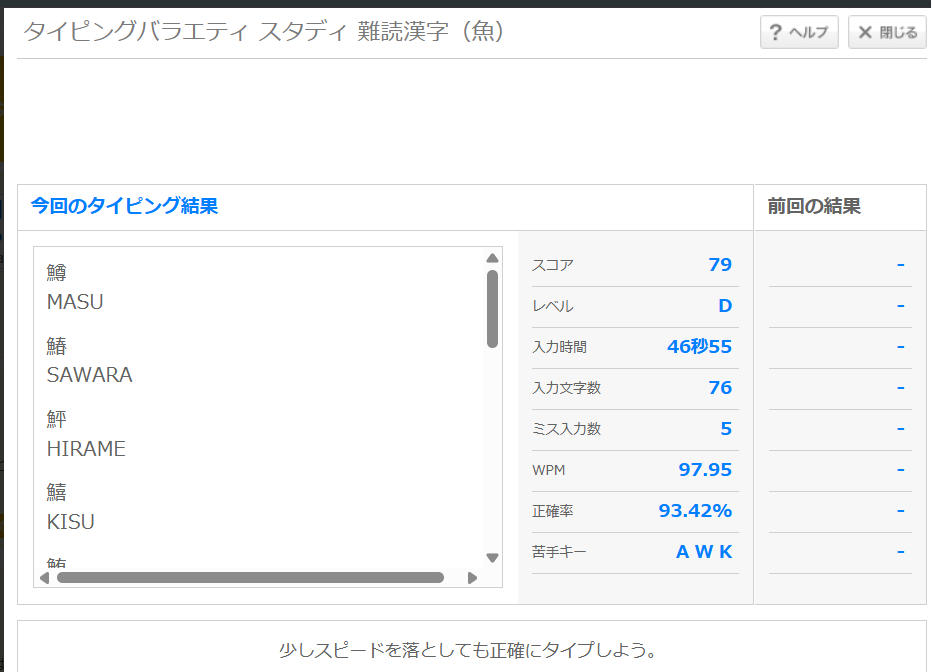This screenshot has width=931, height=672.
Task: Click the レベル label
Action: tap(553, 306)
